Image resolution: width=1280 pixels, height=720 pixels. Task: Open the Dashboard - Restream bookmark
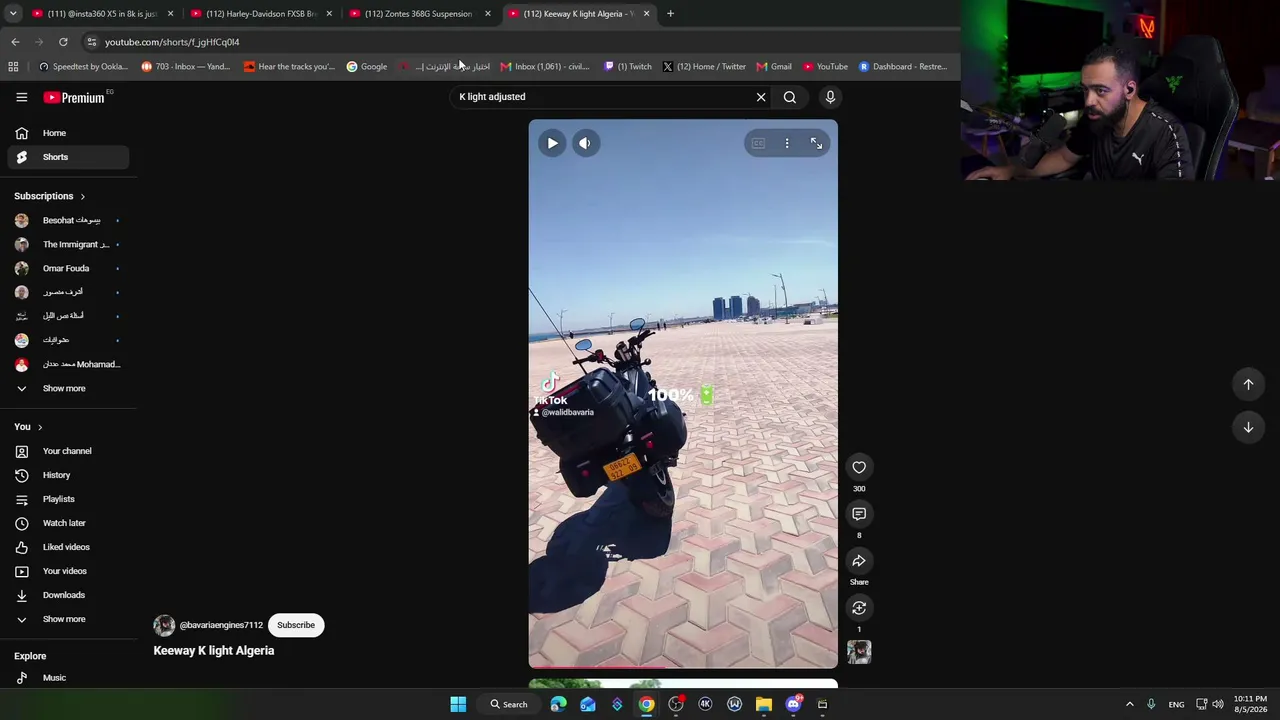(903, 67)
